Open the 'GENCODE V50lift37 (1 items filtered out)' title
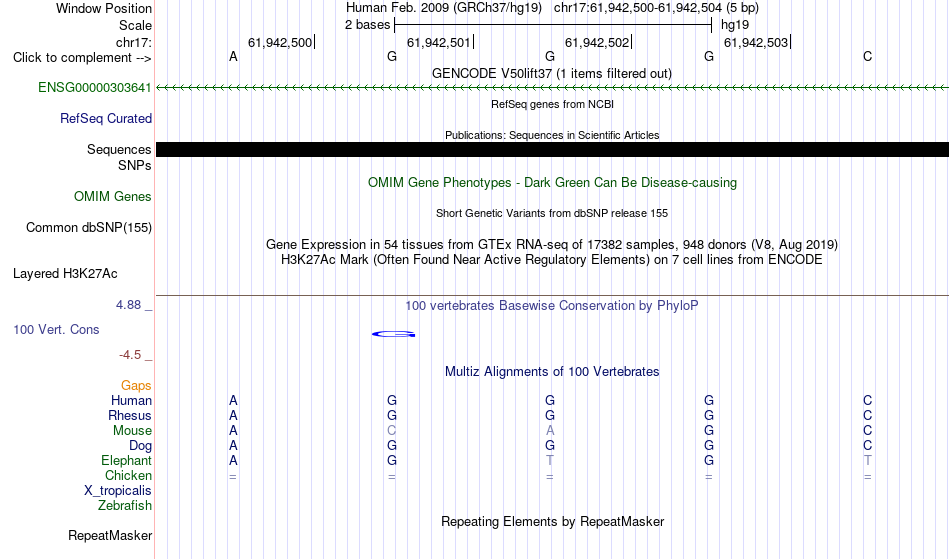This screenshot has height=559, width=950. coord(552,74)
